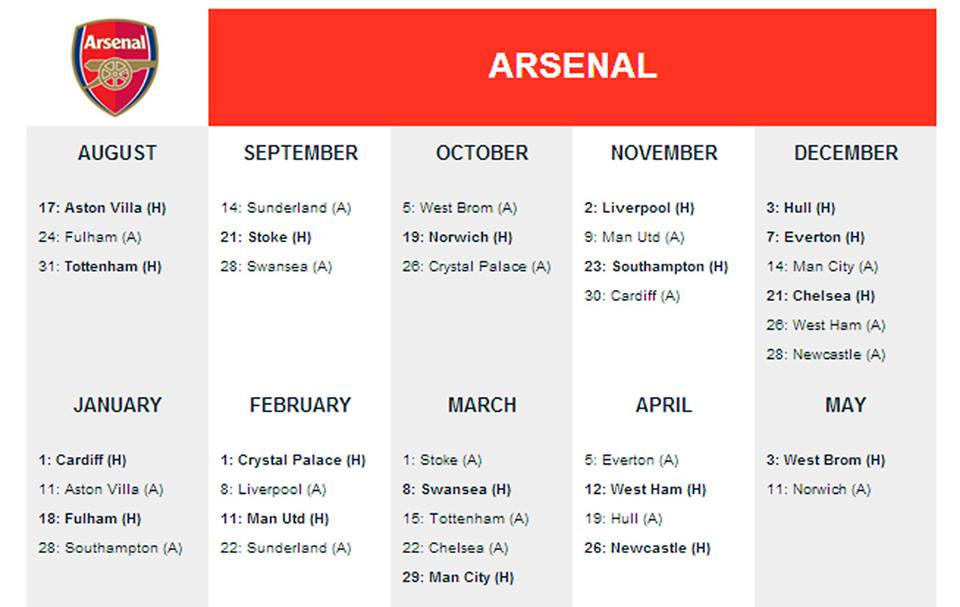Open the 31: Tottenham (H) fixture

click(x=100, y=266)
